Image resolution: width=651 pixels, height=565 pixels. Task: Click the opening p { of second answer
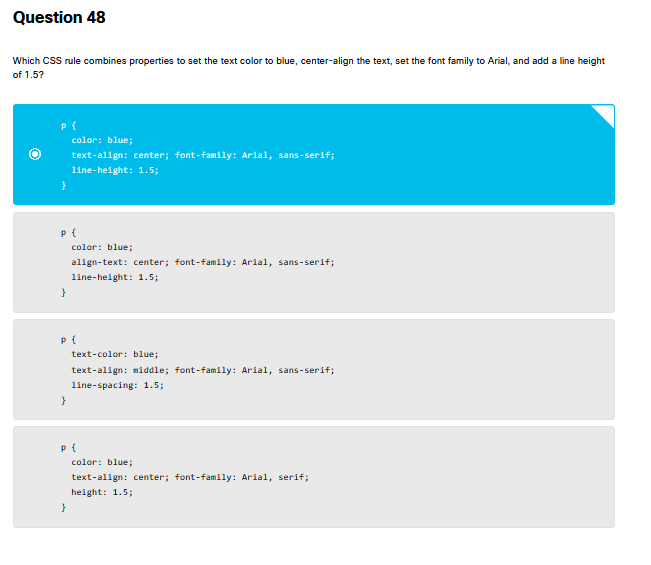[64, 231]
